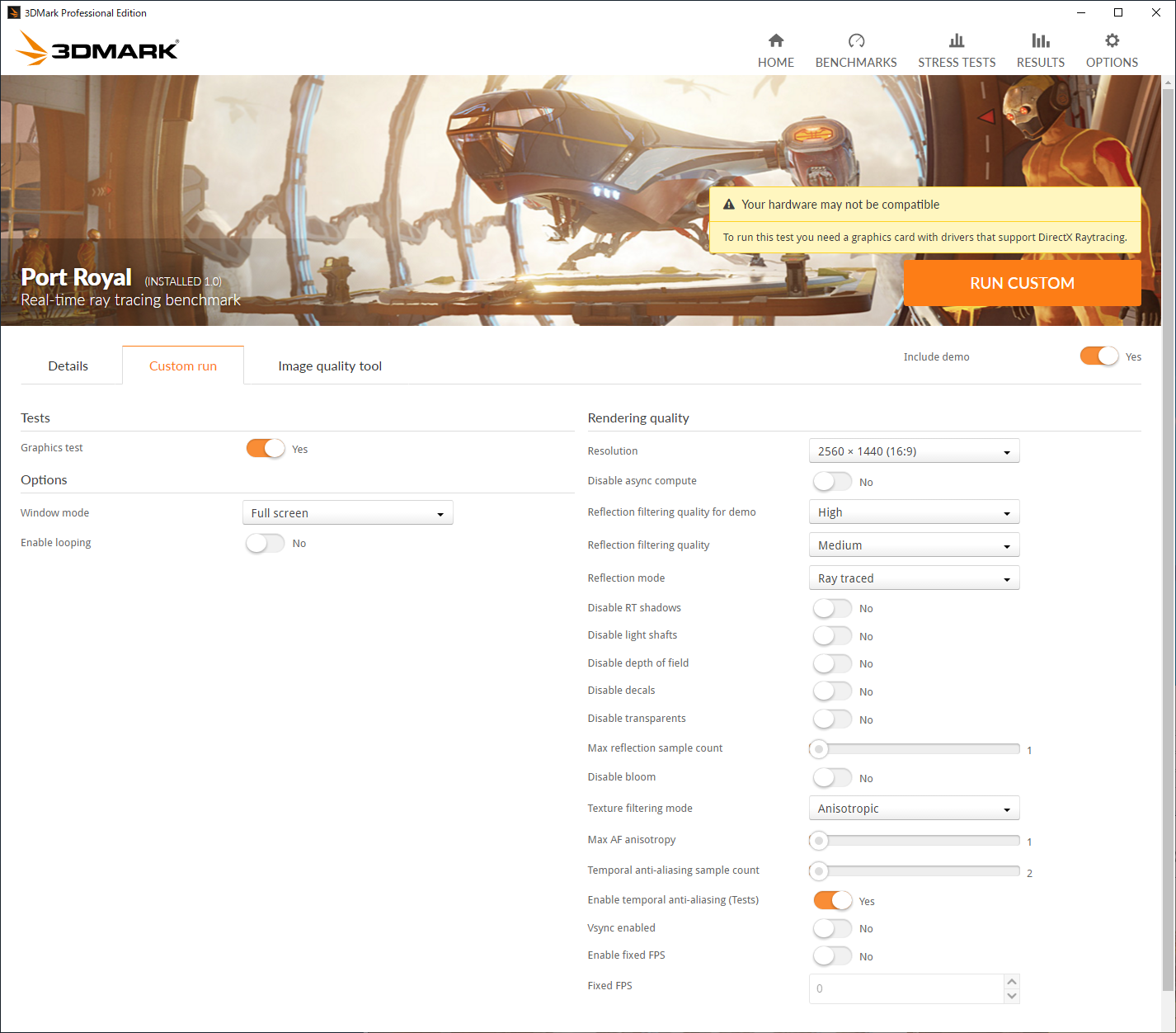Viewport: 1176px width, 1033px height.
Task: Toggle Enable fixed FPS switch
Action: point(832,955)
